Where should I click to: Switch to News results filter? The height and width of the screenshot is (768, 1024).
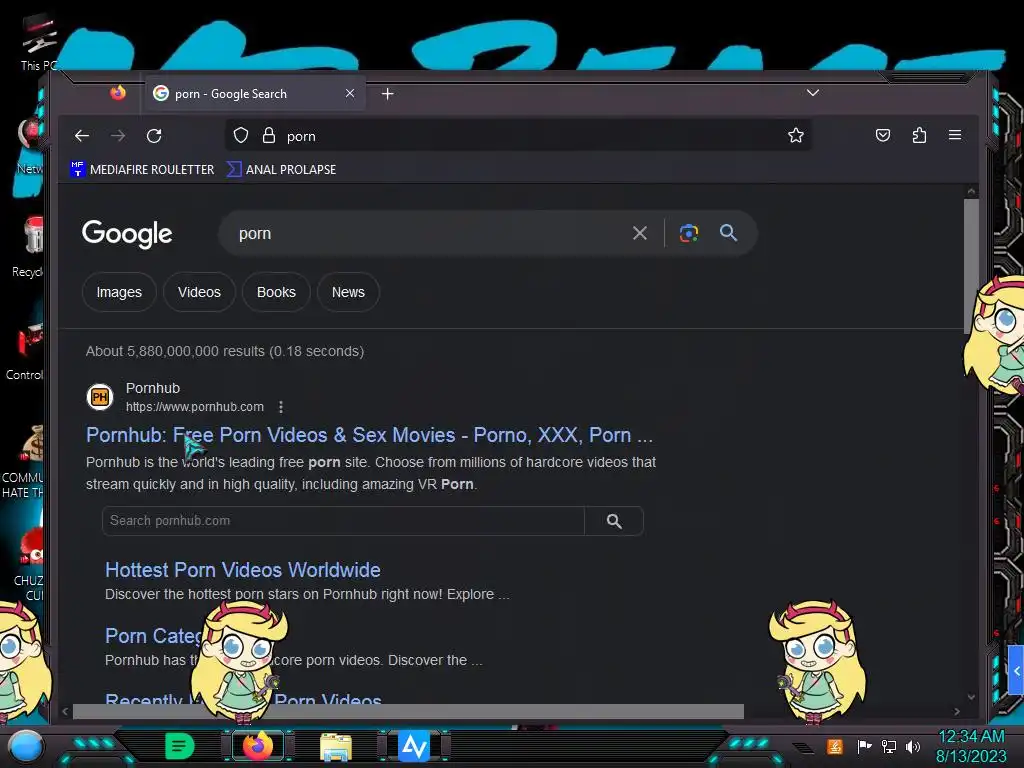coord(348,292)
